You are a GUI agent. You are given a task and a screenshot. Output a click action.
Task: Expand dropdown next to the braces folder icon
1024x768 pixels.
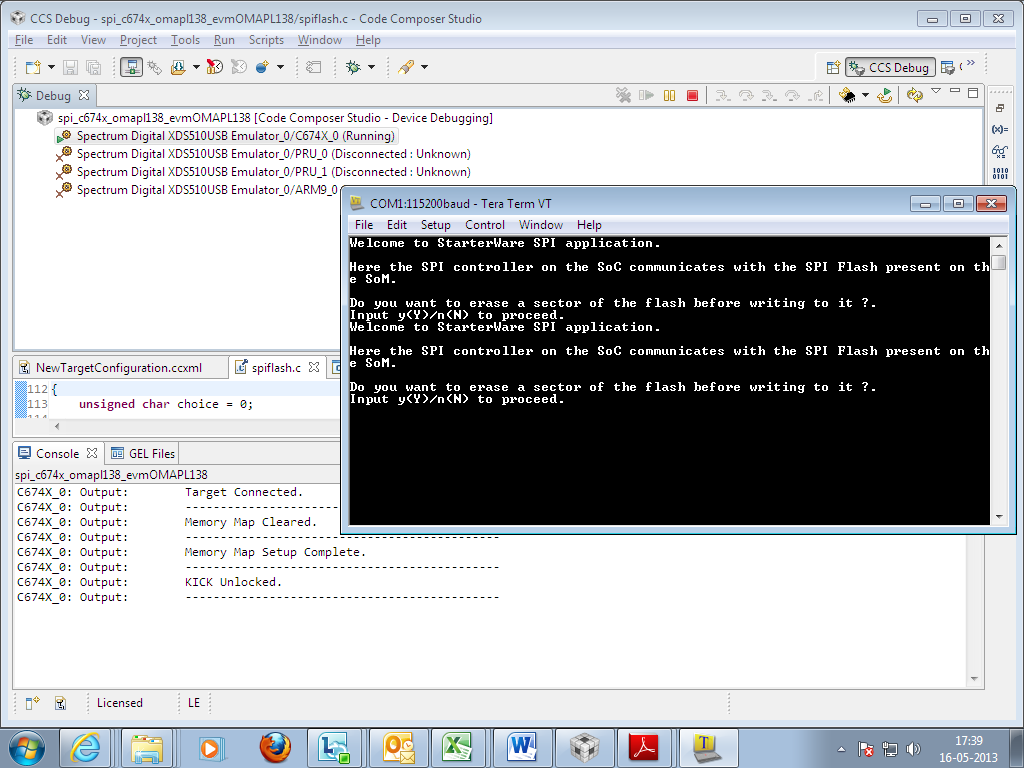(x=196, y=67)
